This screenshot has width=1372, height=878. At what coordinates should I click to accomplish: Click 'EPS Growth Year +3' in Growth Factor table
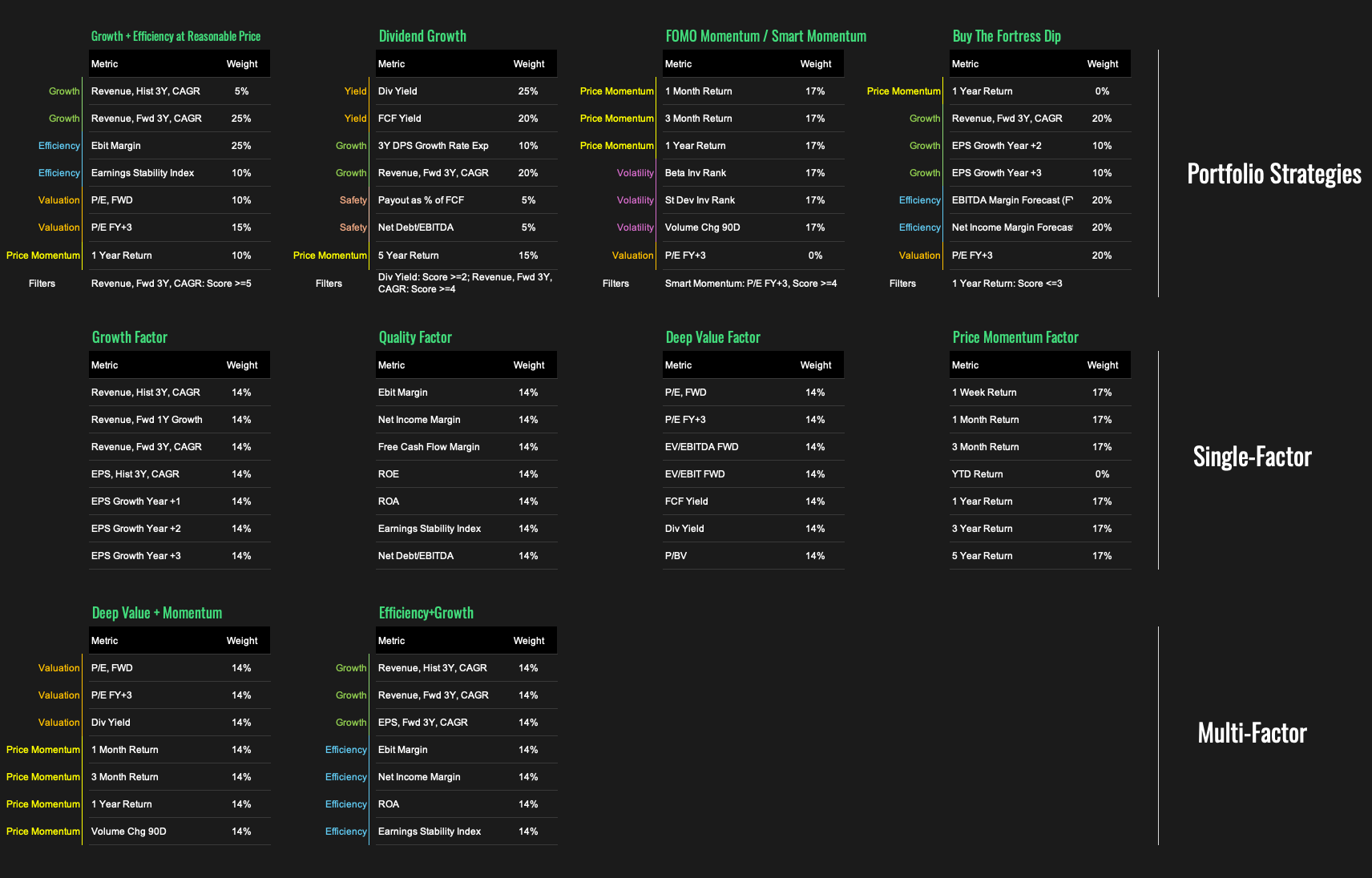point(135,556)
